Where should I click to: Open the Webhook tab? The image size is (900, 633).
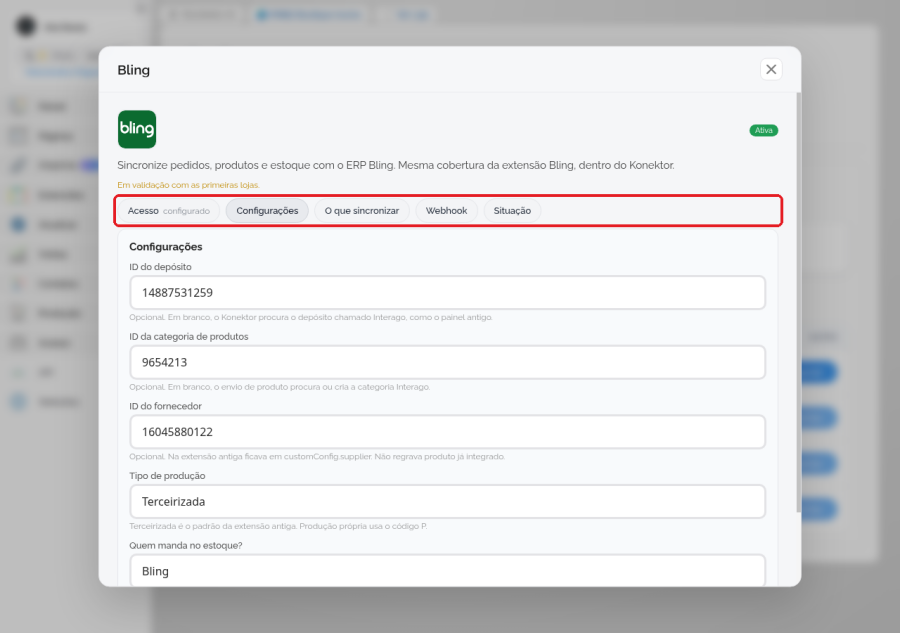[x=446, y=211]
